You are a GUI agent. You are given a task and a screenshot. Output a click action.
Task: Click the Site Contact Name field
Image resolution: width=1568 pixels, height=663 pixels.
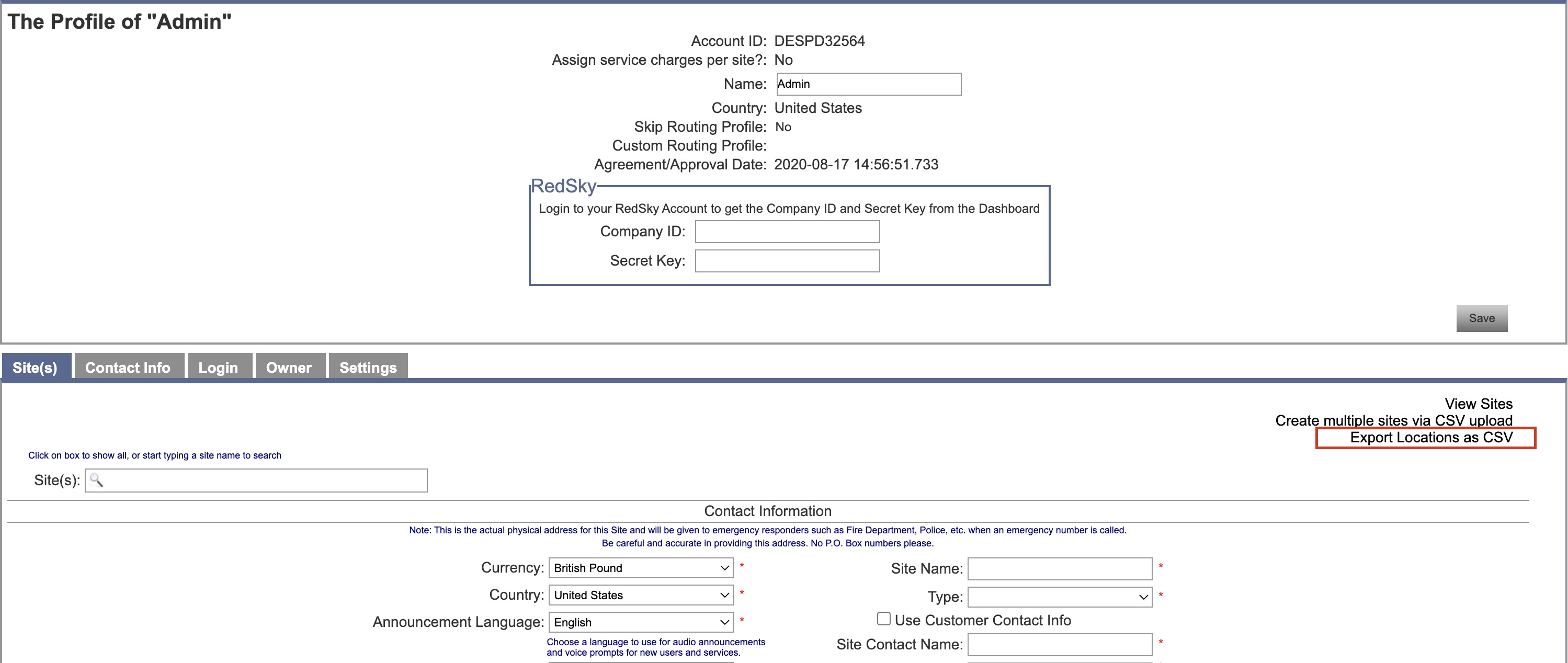1059,644
